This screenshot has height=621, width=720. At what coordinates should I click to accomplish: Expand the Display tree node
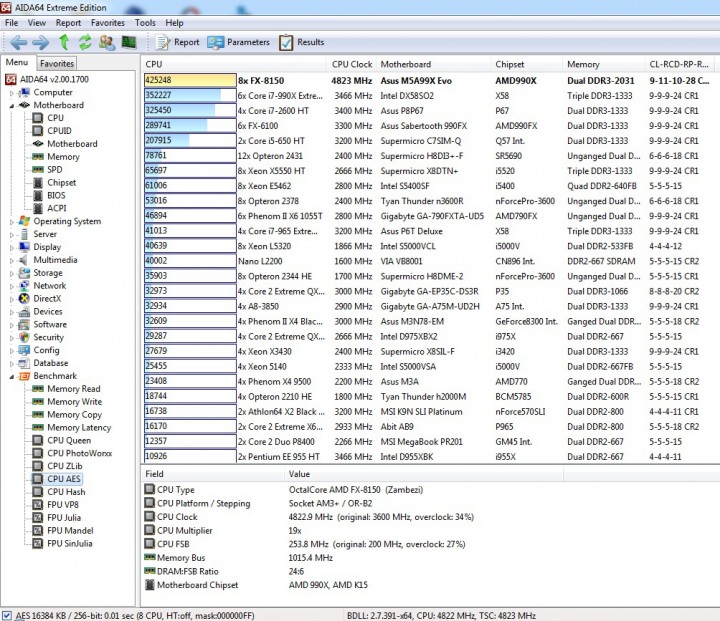(12, 248)
